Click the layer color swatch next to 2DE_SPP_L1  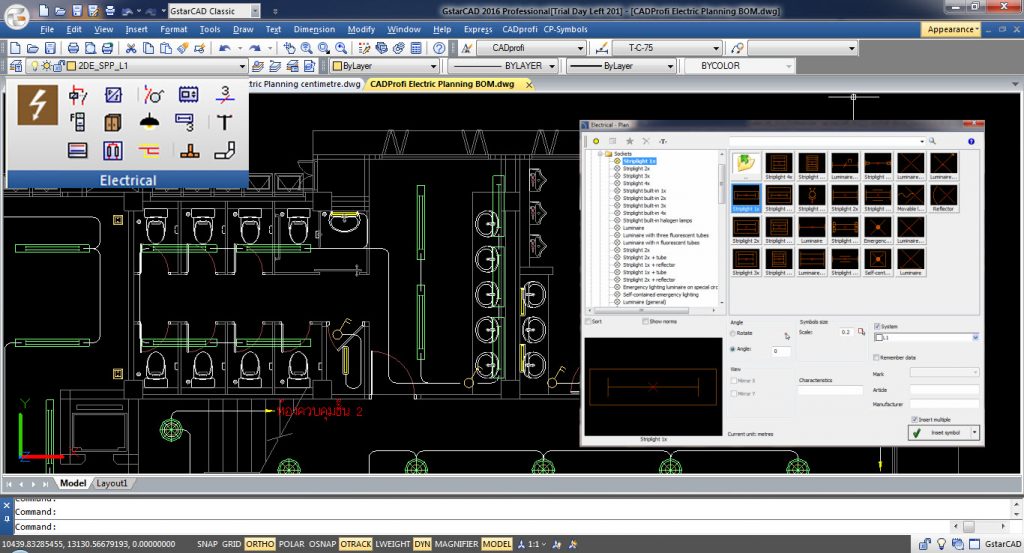point(71,66)
